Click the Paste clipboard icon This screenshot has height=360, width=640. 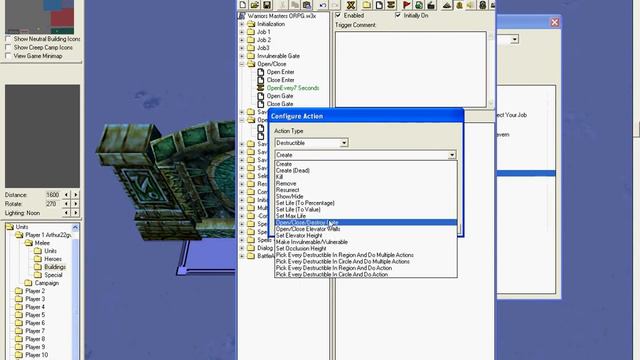[307, 5]
